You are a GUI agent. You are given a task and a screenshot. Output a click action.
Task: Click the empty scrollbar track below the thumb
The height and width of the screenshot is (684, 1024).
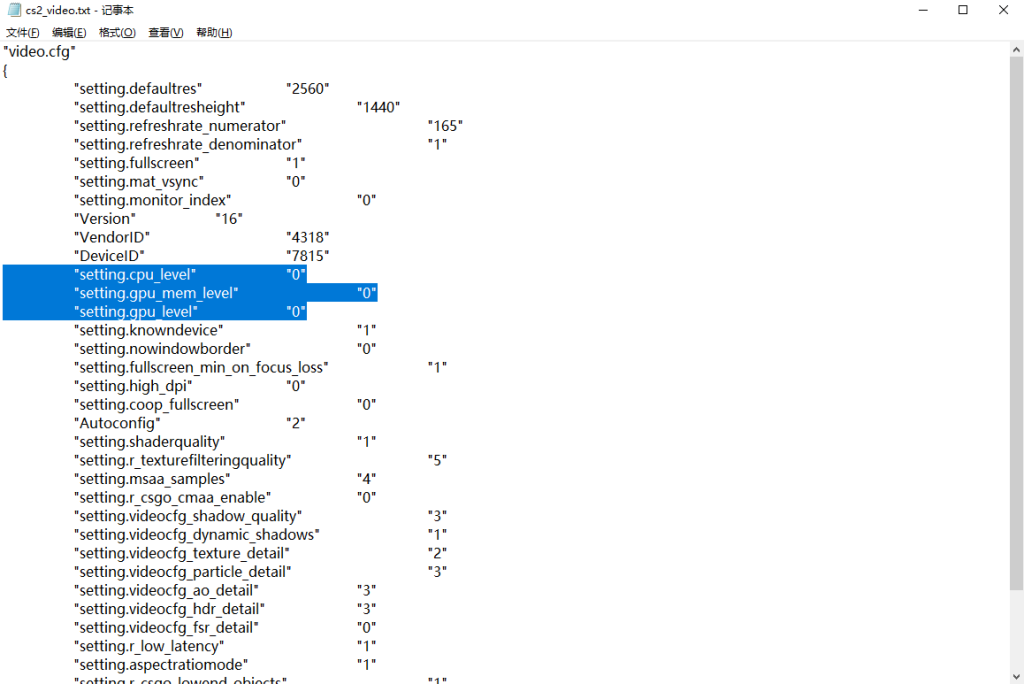pyautogui.click(x=1015, y=640)
